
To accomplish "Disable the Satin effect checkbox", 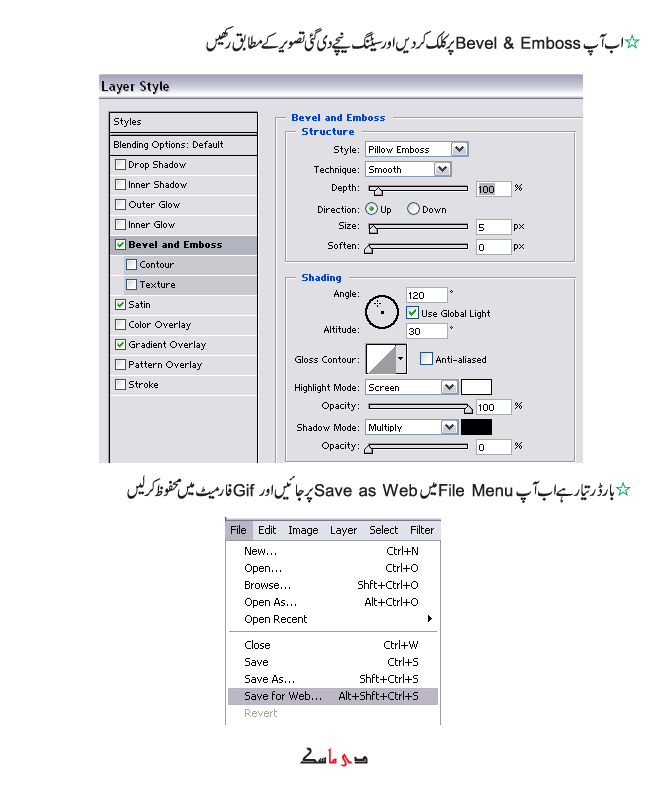I will point(121,305).
